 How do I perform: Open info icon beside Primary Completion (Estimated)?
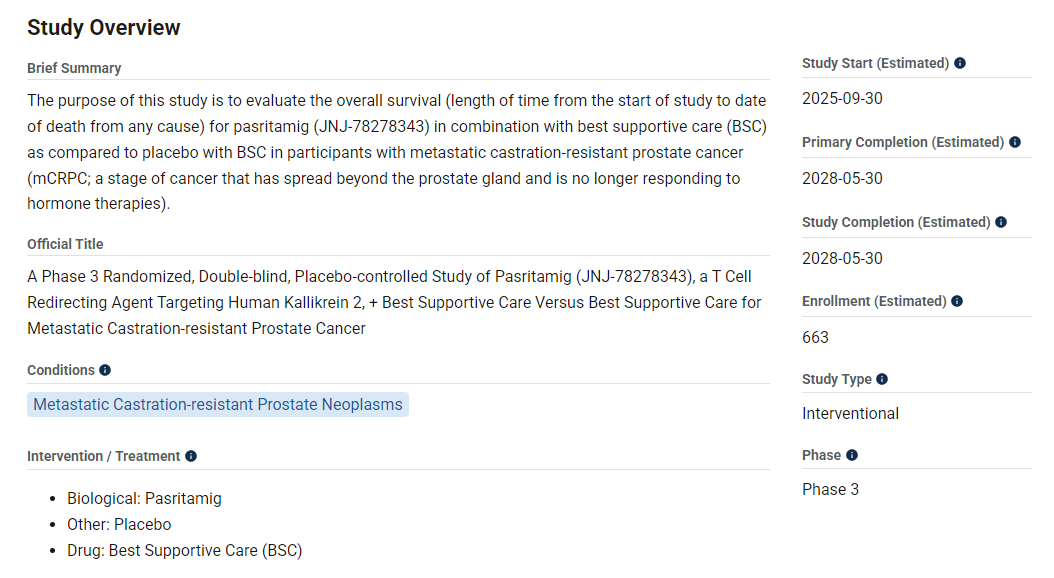point(1015,142)
